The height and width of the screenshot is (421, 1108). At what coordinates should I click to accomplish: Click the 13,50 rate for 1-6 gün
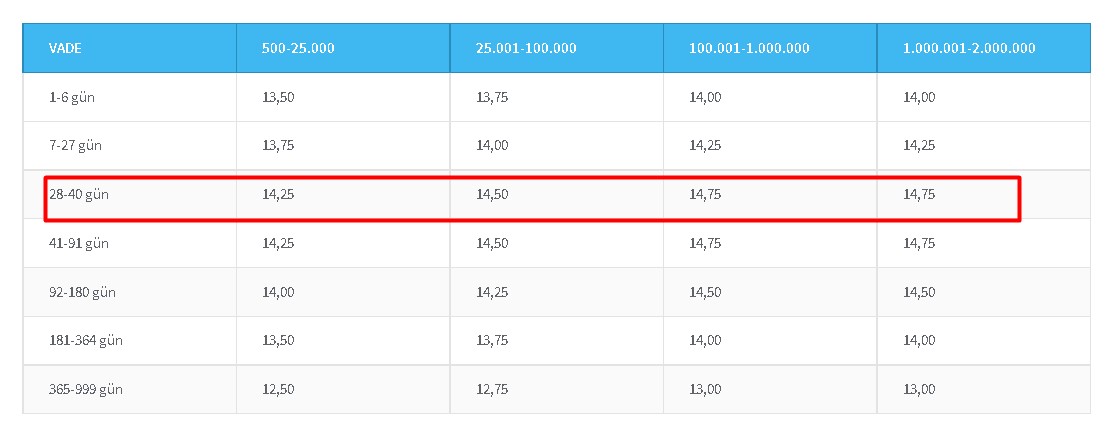tap(278, 97)
